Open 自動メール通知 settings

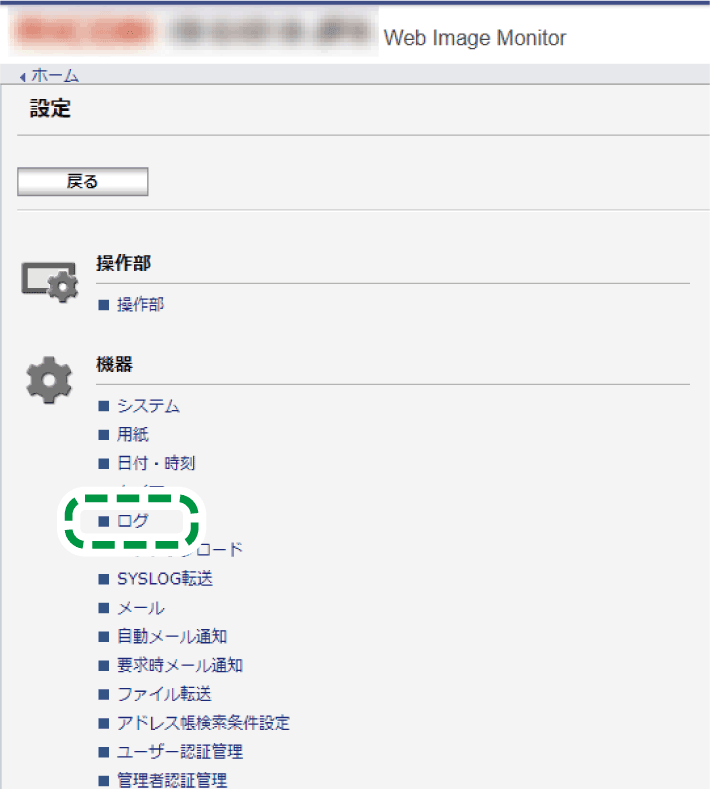tap(172, 636)
